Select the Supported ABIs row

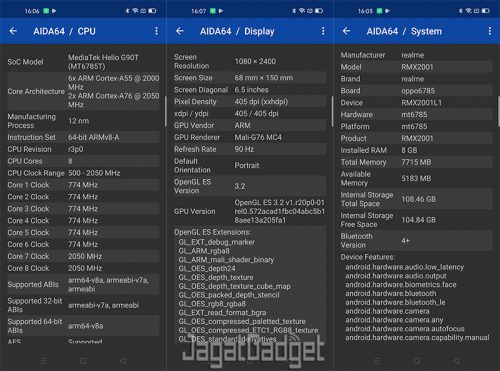(83, 284)
